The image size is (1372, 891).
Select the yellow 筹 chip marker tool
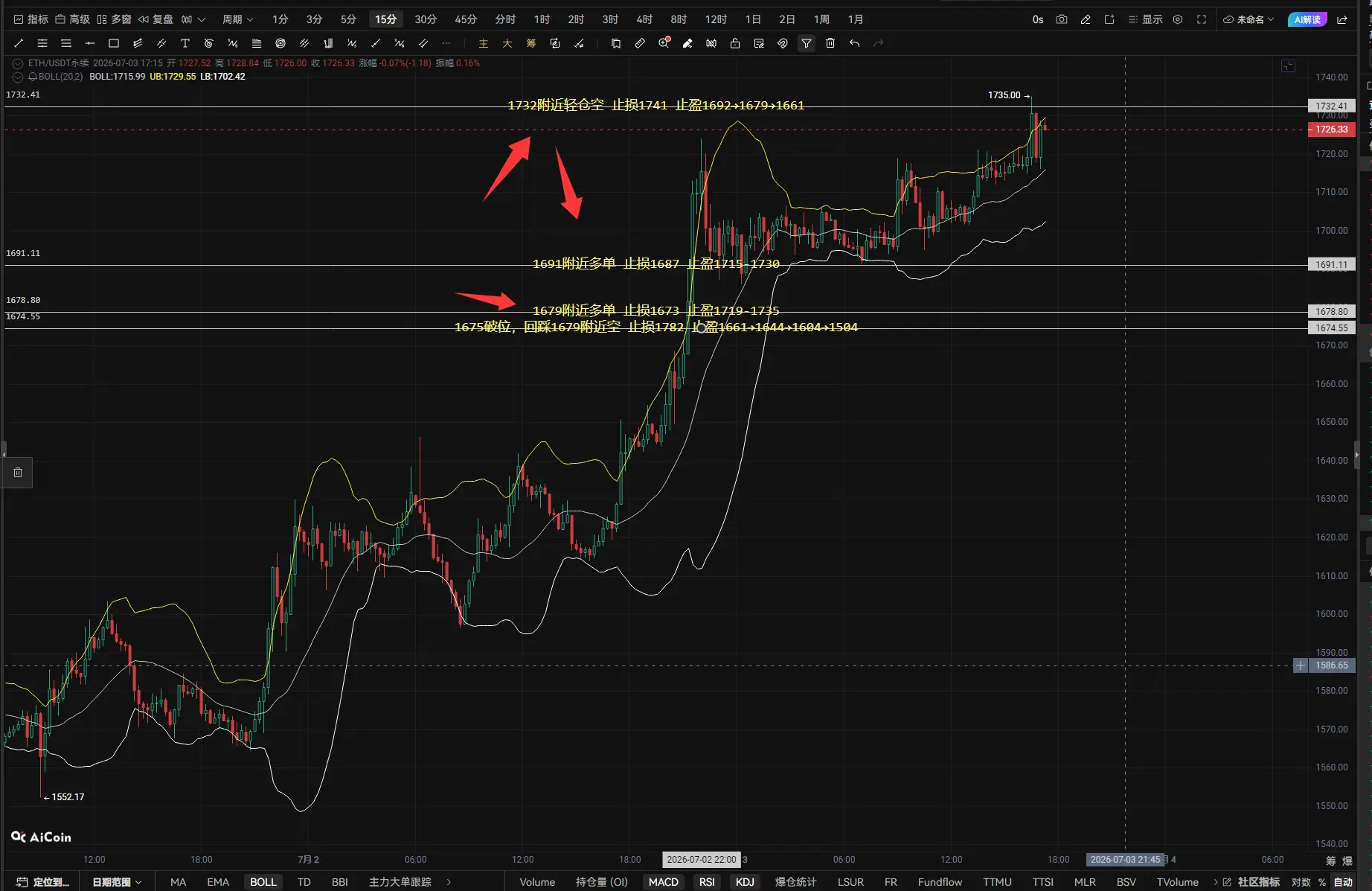(x=531, y=43)
